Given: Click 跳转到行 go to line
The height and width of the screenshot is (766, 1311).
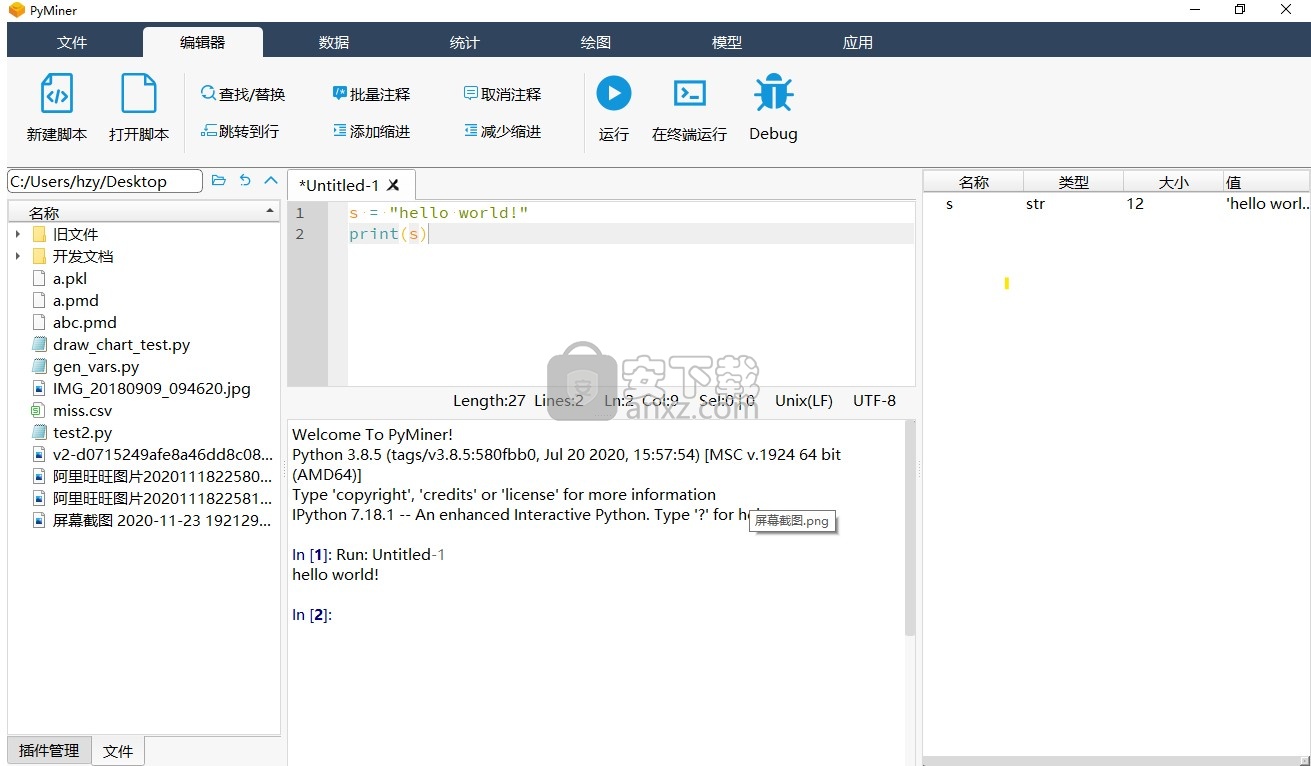Looking at the screenshot, I should [240, 131].
